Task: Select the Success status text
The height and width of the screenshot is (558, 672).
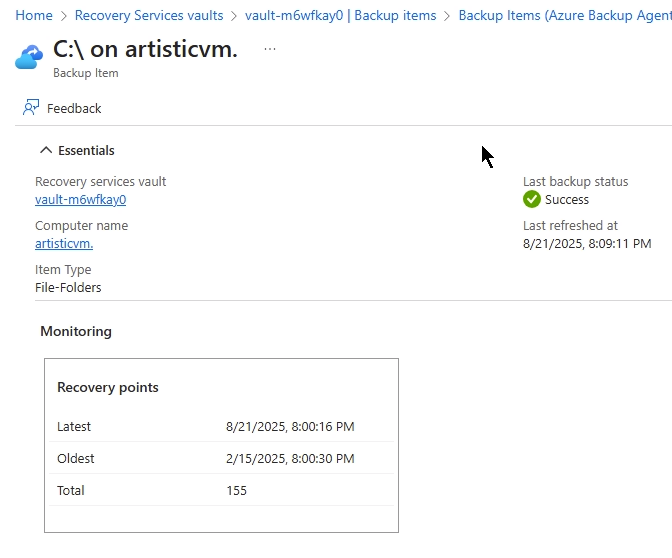Action: click(x=567, y=200)
